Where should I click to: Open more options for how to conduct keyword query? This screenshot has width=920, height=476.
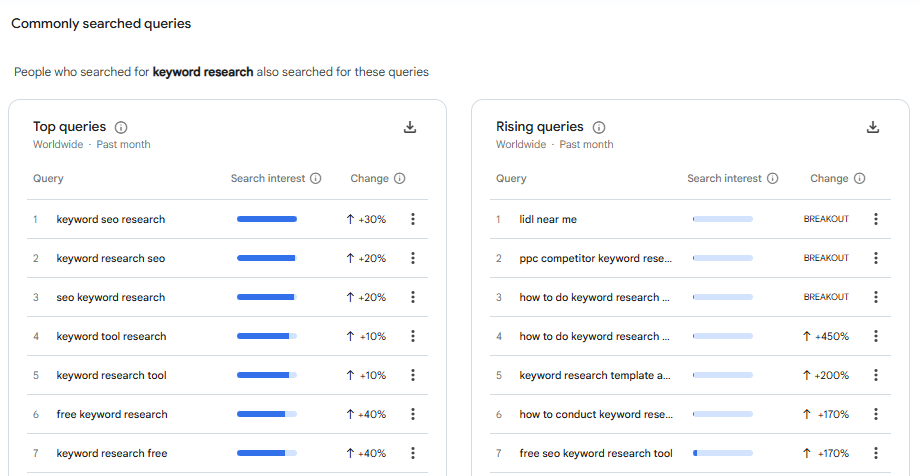pos(876,414)
